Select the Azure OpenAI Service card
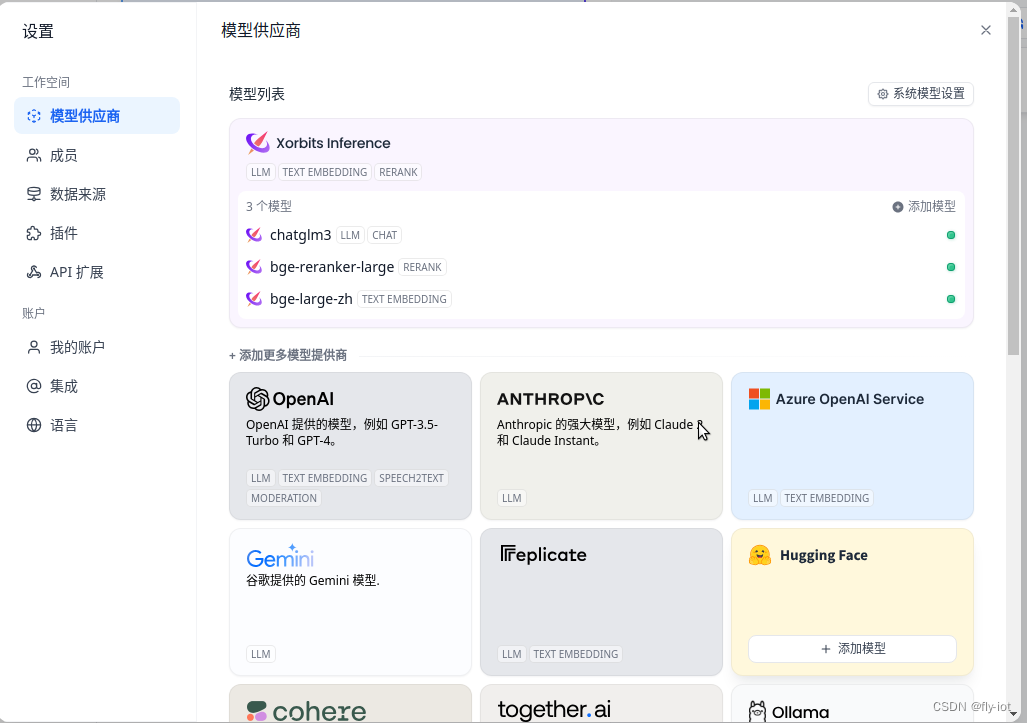This screenshot has height=723, width=1027. (852, 446)
